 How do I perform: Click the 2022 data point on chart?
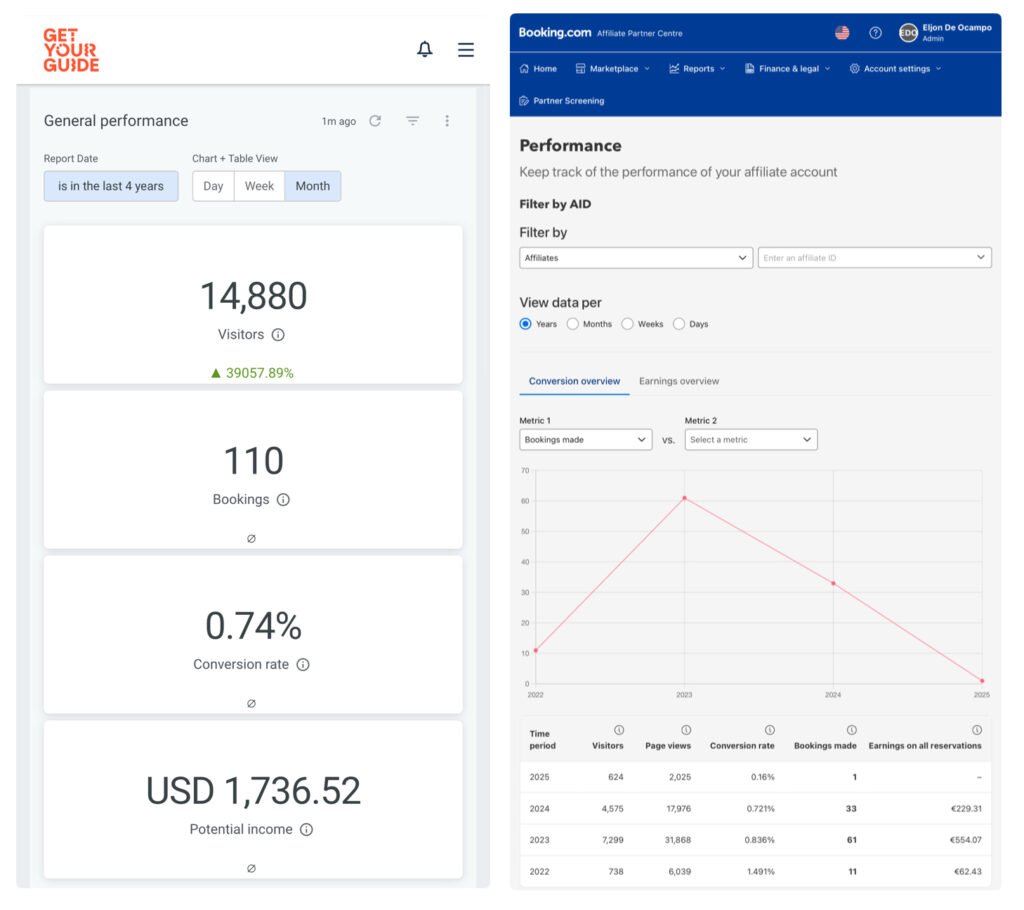pyautogui.click(x=536, y=651)
